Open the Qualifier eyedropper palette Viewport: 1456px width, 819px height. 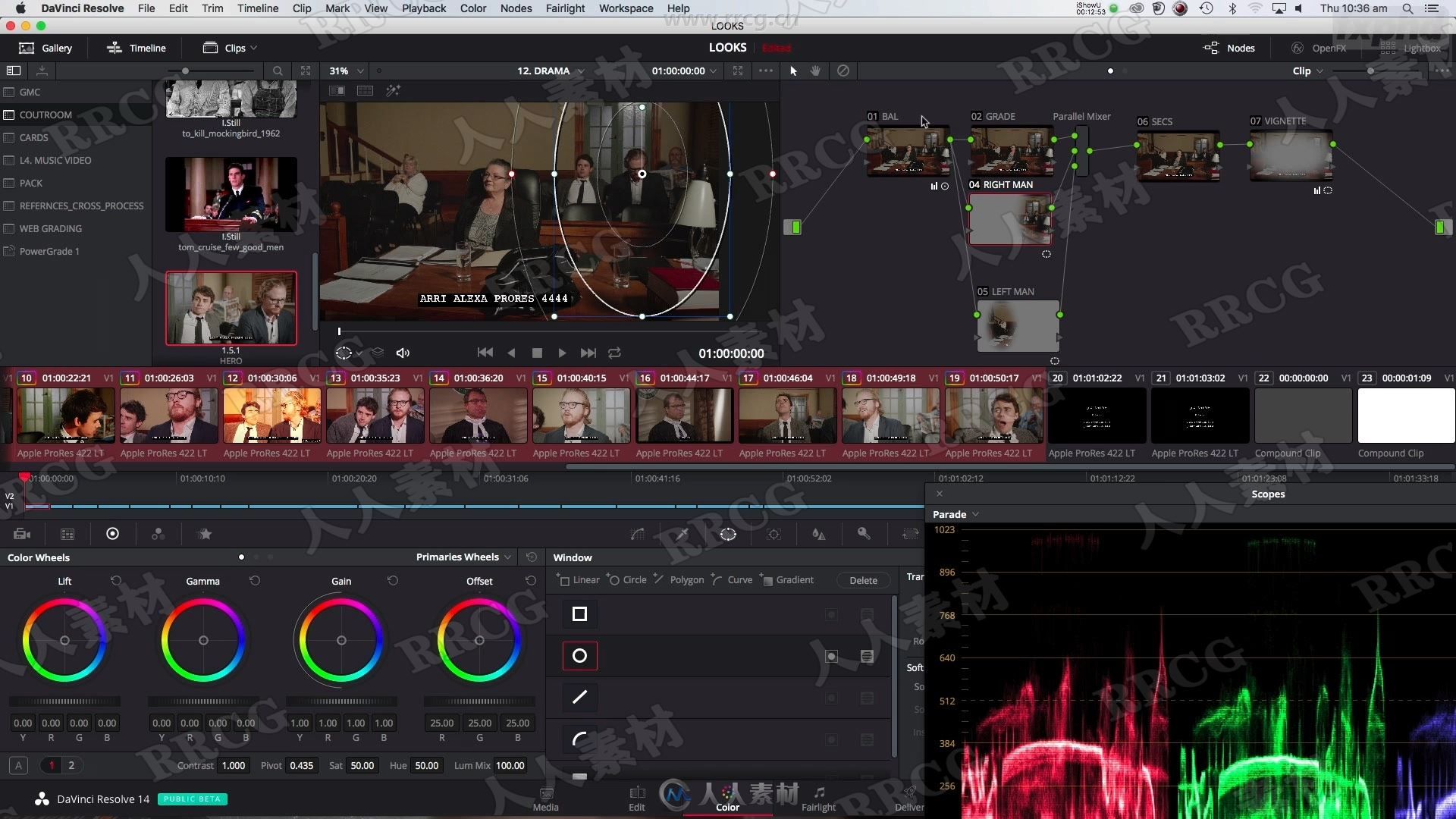coord(682,534)
